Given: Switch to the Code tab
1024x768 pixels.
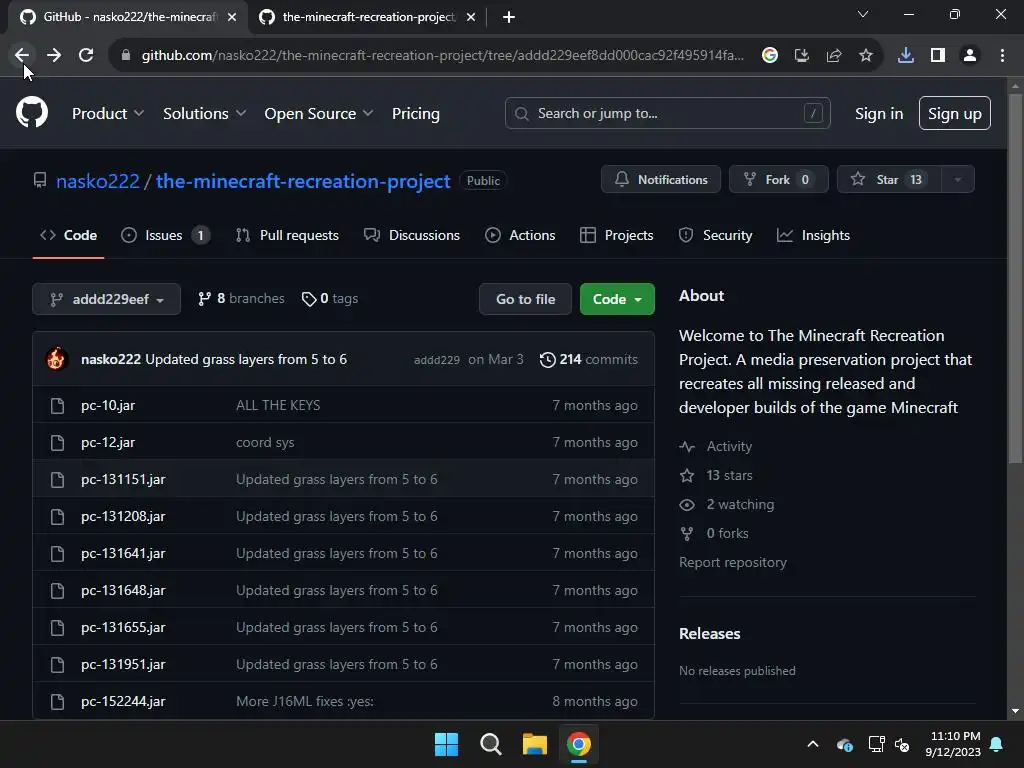Looking at the screenshot, I should (x=69, y=235).
